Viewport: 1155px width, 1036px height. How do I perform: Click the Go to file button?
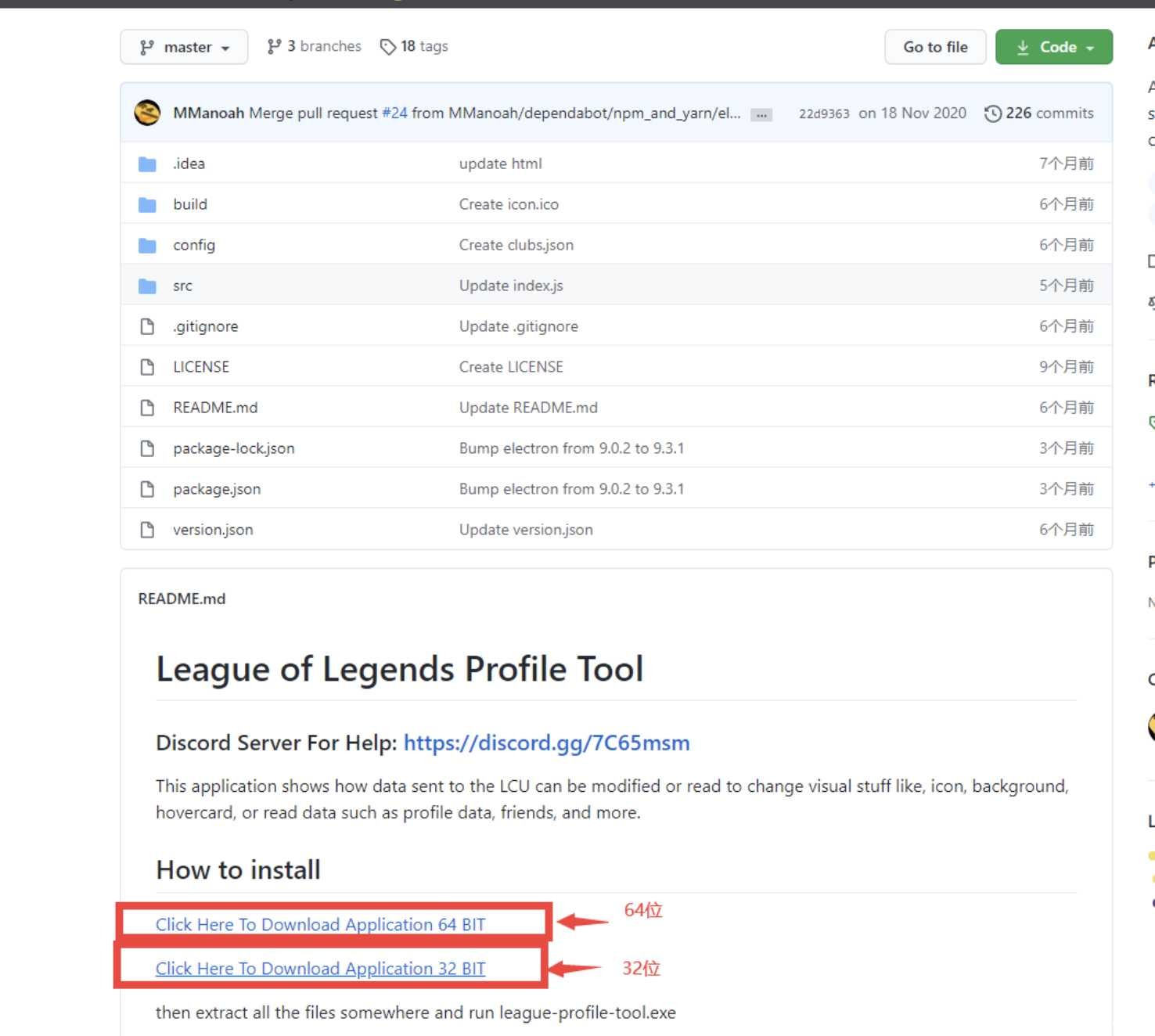pos(935,47)
